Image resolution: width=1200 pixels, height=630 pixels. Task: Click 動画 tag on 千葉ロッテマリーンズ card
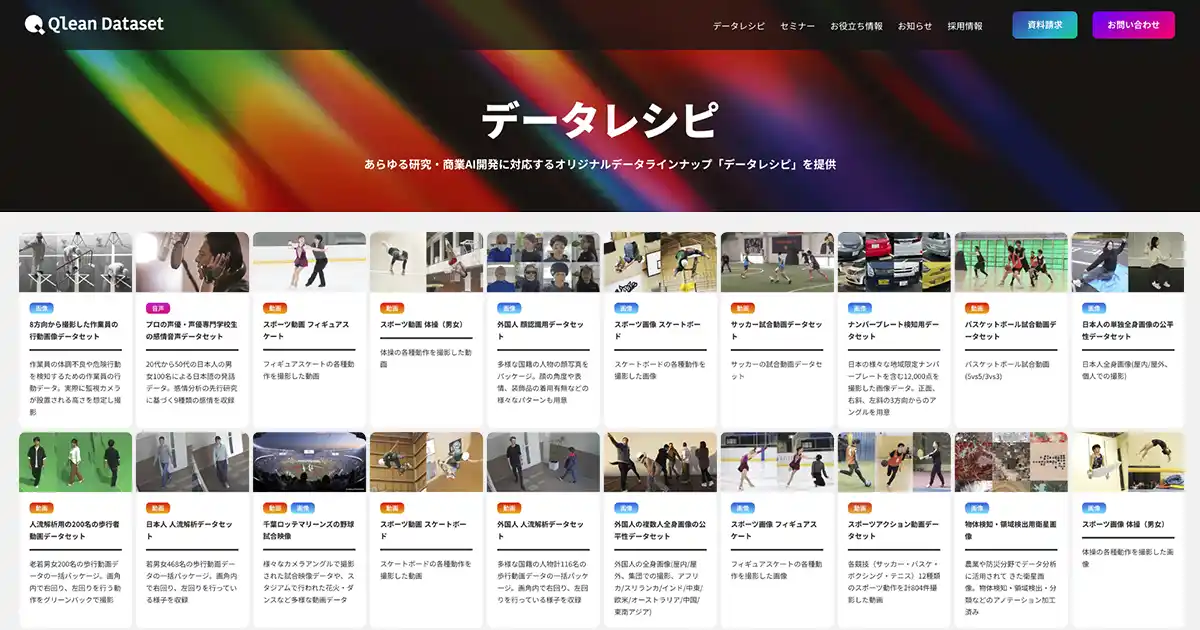tap(275, 508)
